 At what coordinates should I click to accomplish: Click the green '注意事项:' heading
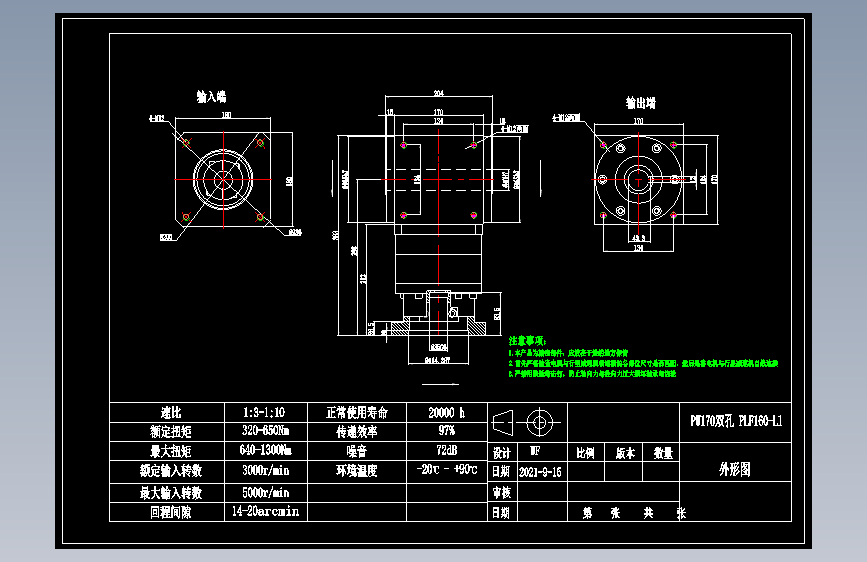point(527,340)
